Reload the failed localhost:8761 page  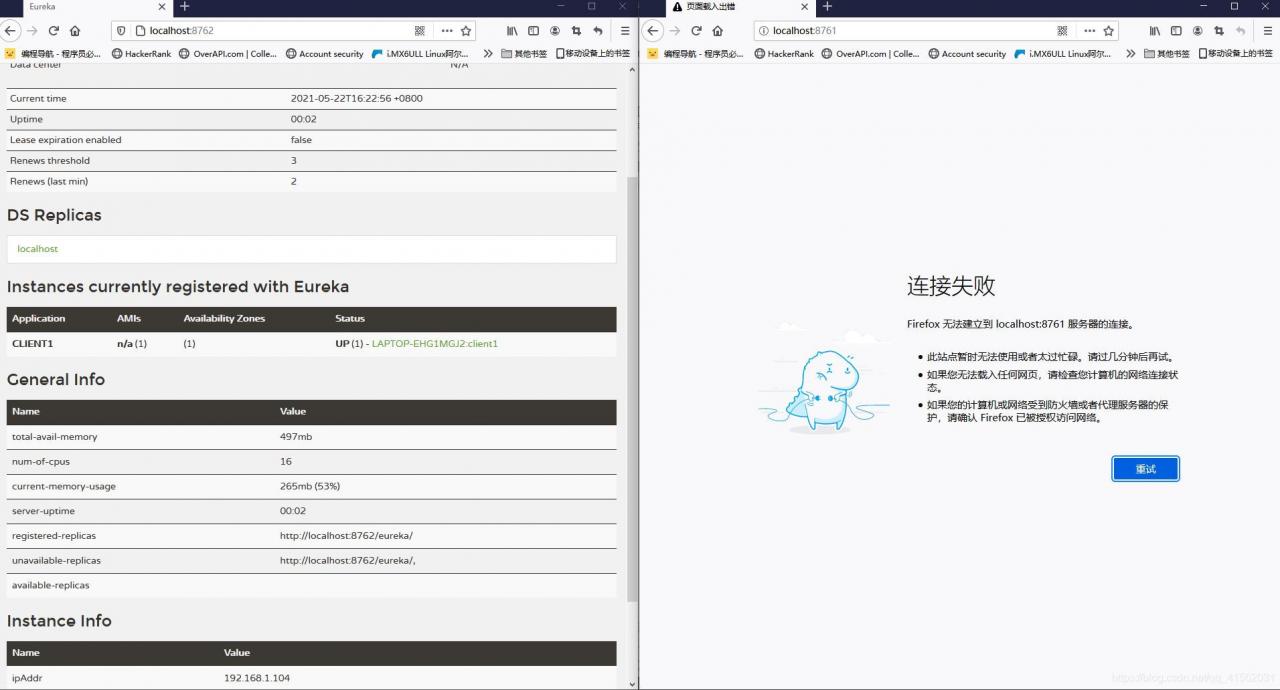coord(697,31)
